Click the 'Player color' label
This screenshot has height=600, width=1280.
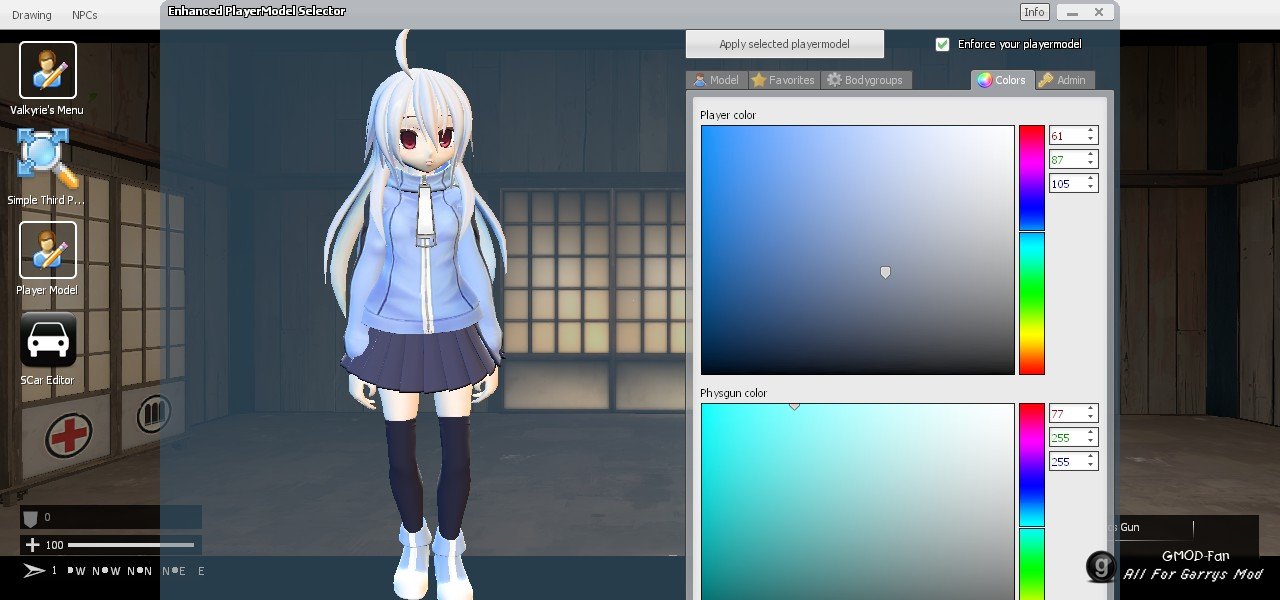pyautogui.click(x=728, y=115)
